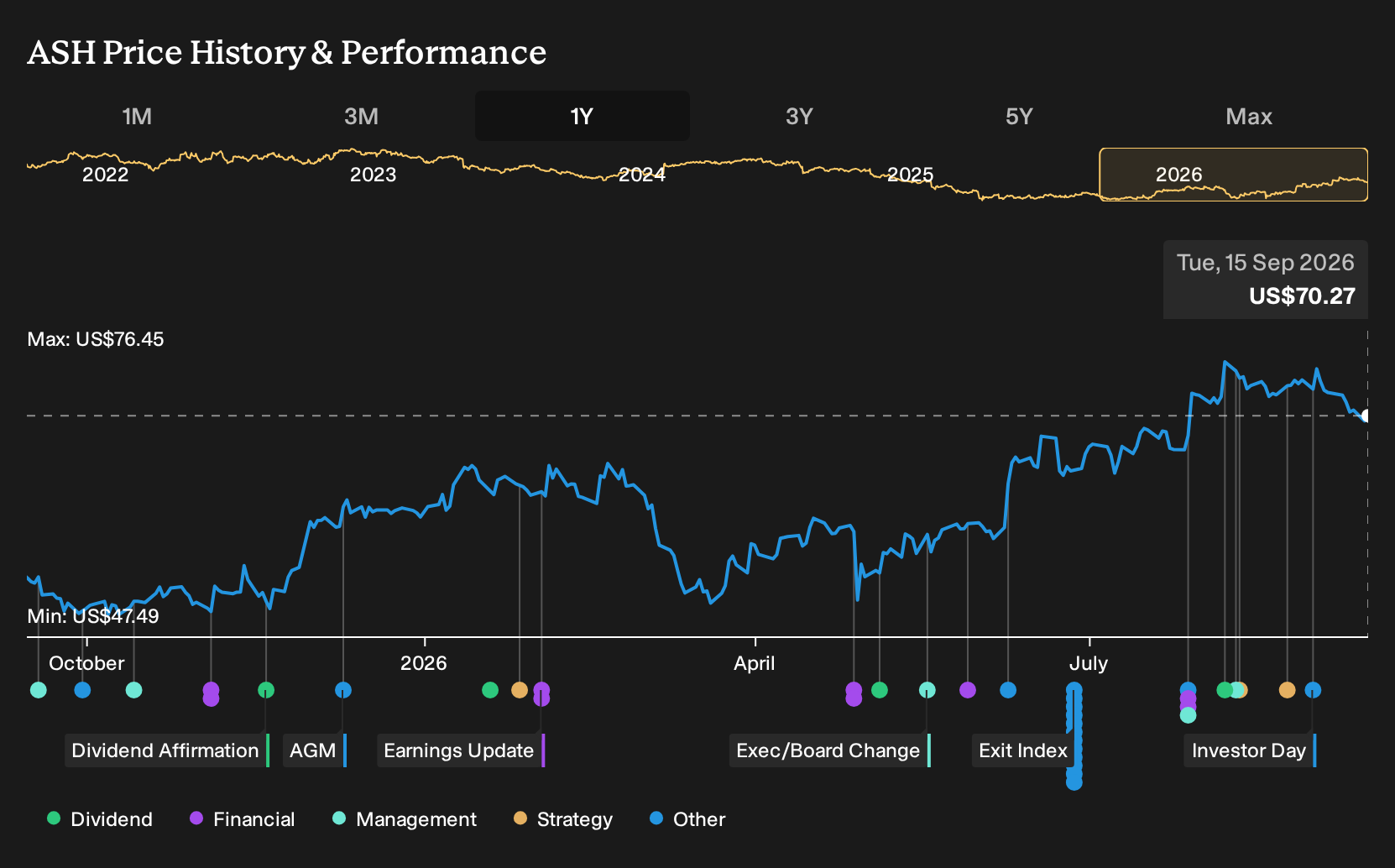
Task: Click the 2026 axis label under main chart
Action: (x=424, y=663)
